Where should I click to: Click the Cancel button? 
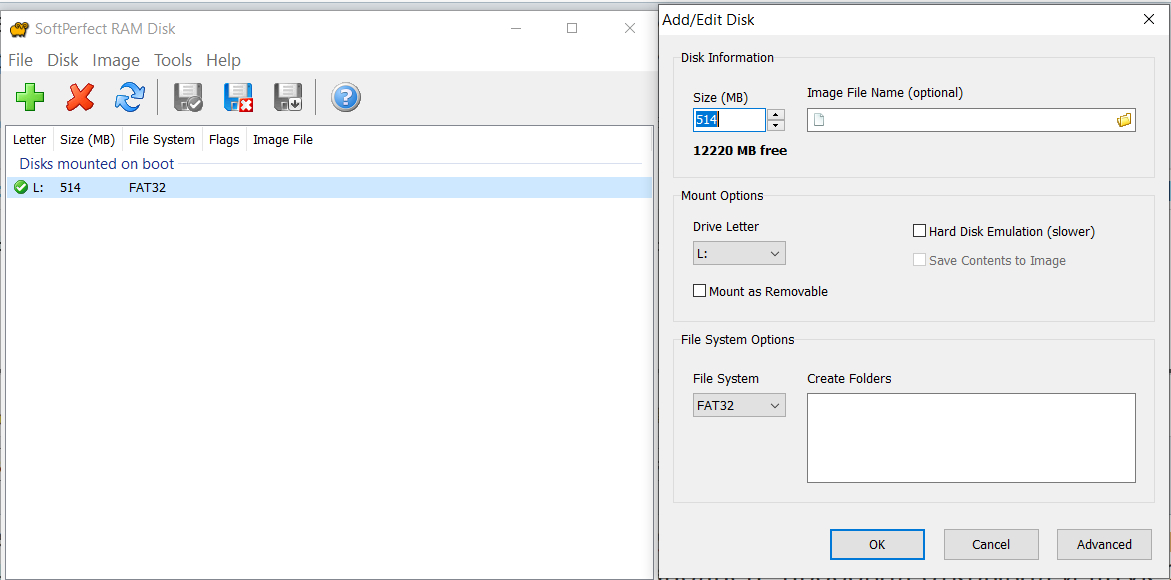(991, 544)
